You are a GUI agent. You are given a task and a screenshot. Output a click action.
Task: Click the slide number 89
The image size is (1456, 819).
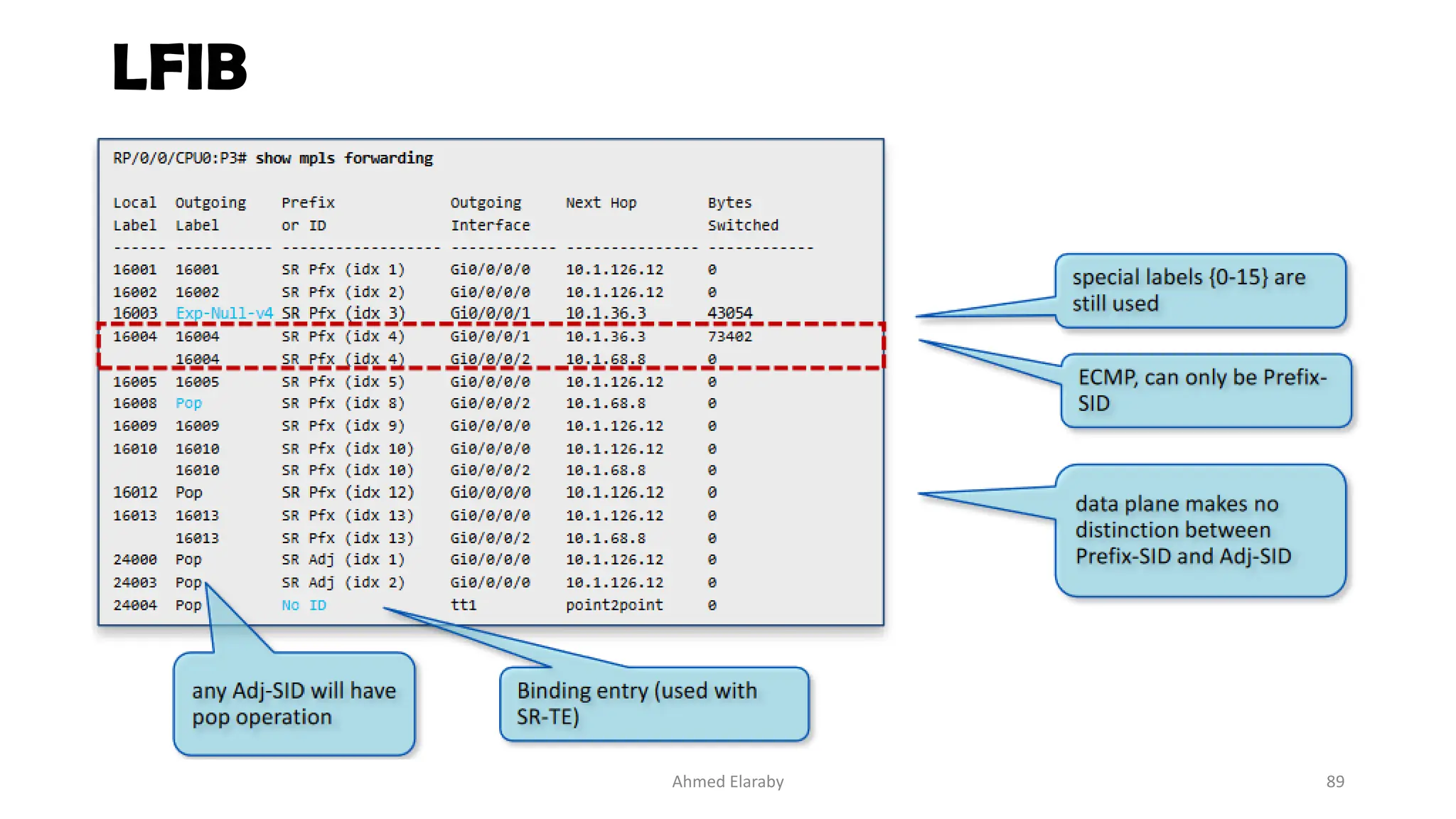pyautogui.click(x=1334, y=781)
